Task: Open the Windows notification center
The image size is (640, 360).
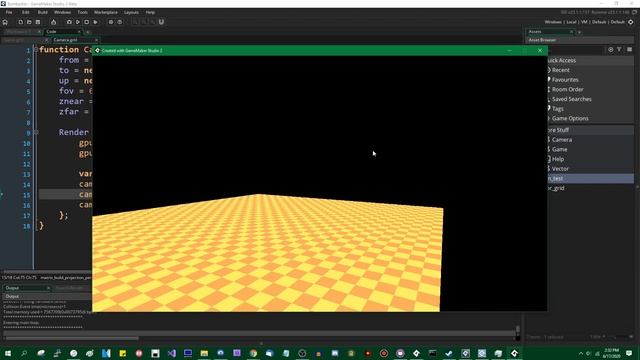Action: 629,353
